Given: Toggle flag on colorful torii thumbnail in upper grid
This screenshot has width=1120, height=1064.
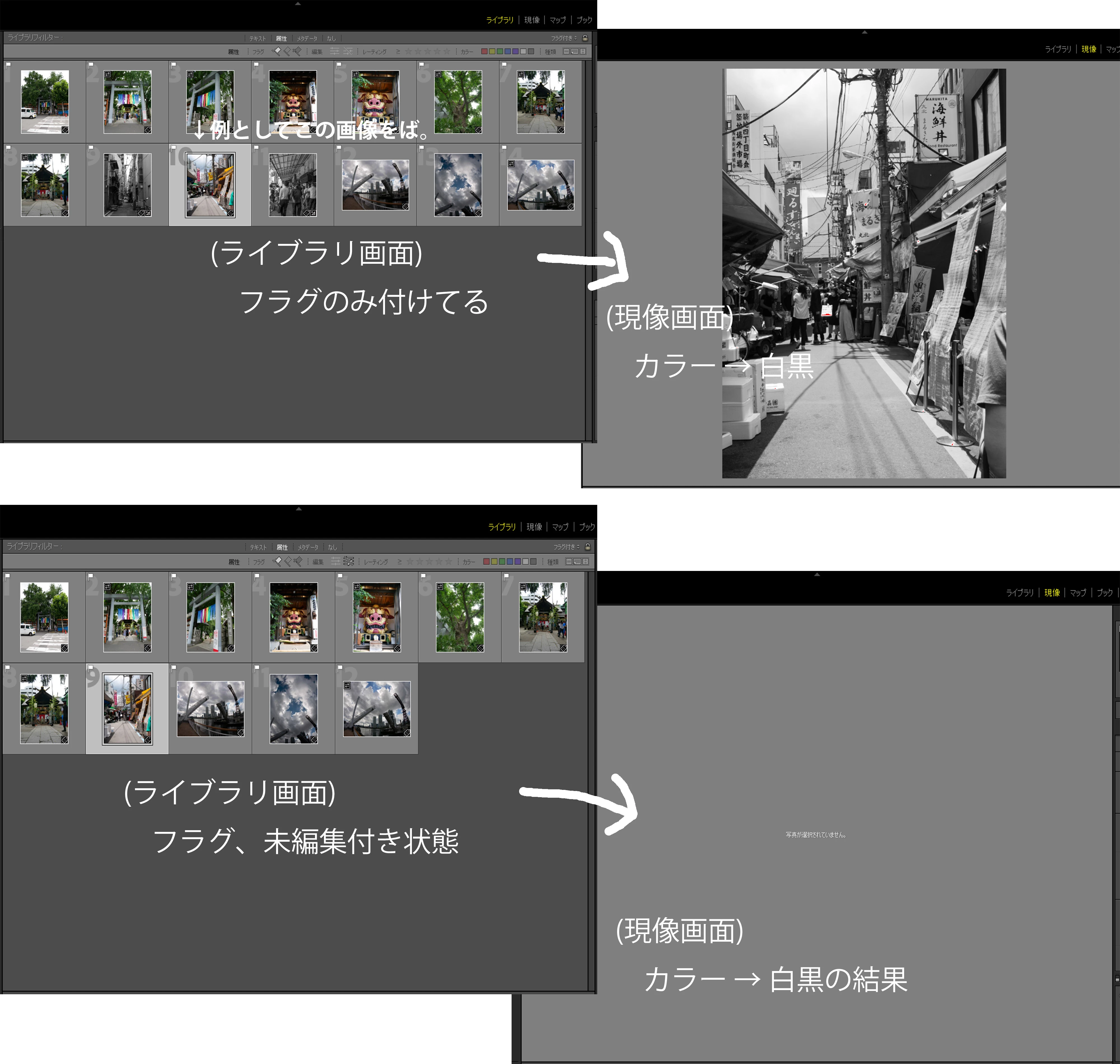Looking at the screenshot, I should coord(91,65).
